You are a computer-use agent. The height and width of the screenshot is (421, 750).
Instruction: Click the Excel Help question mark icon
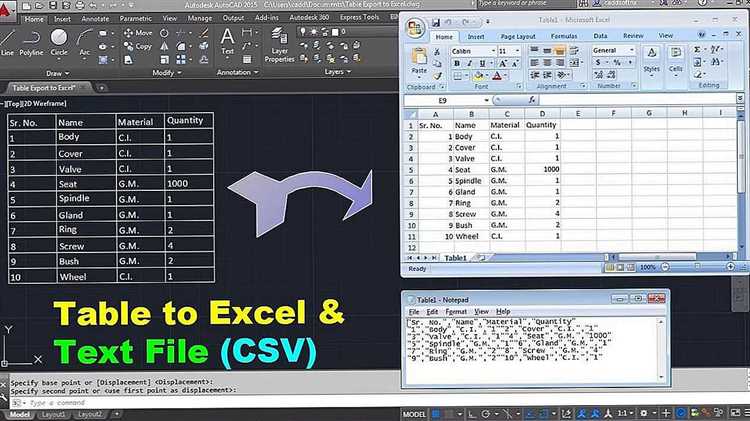click(x=702, y=35)
